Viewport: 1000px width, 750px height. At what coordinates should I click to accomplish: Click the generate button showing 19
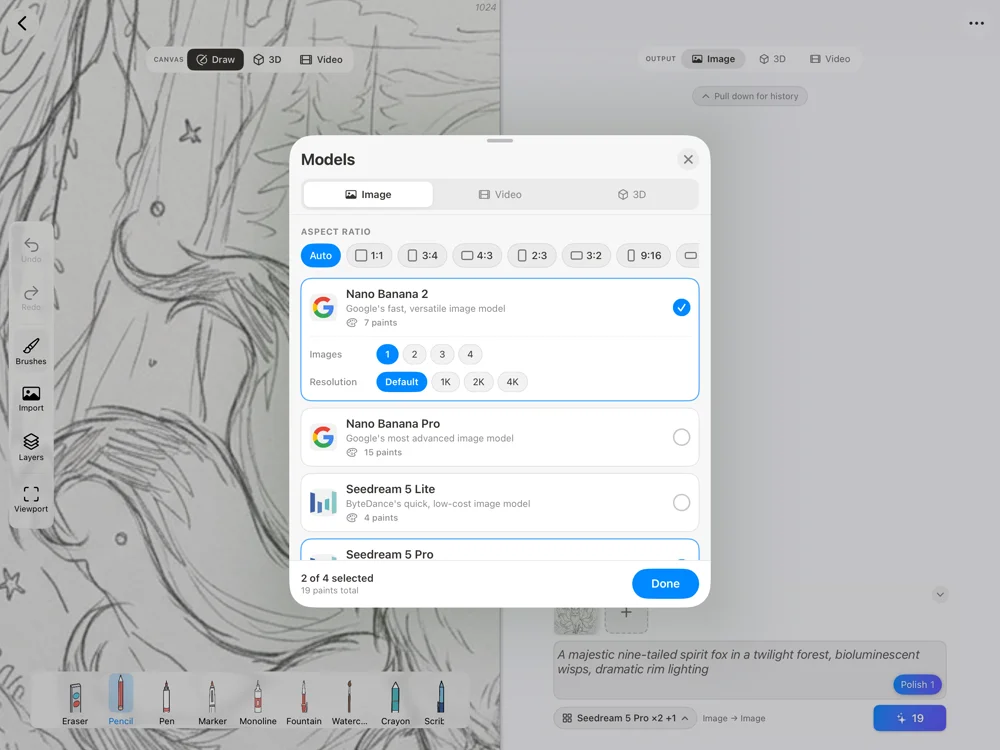coord(909,718)
